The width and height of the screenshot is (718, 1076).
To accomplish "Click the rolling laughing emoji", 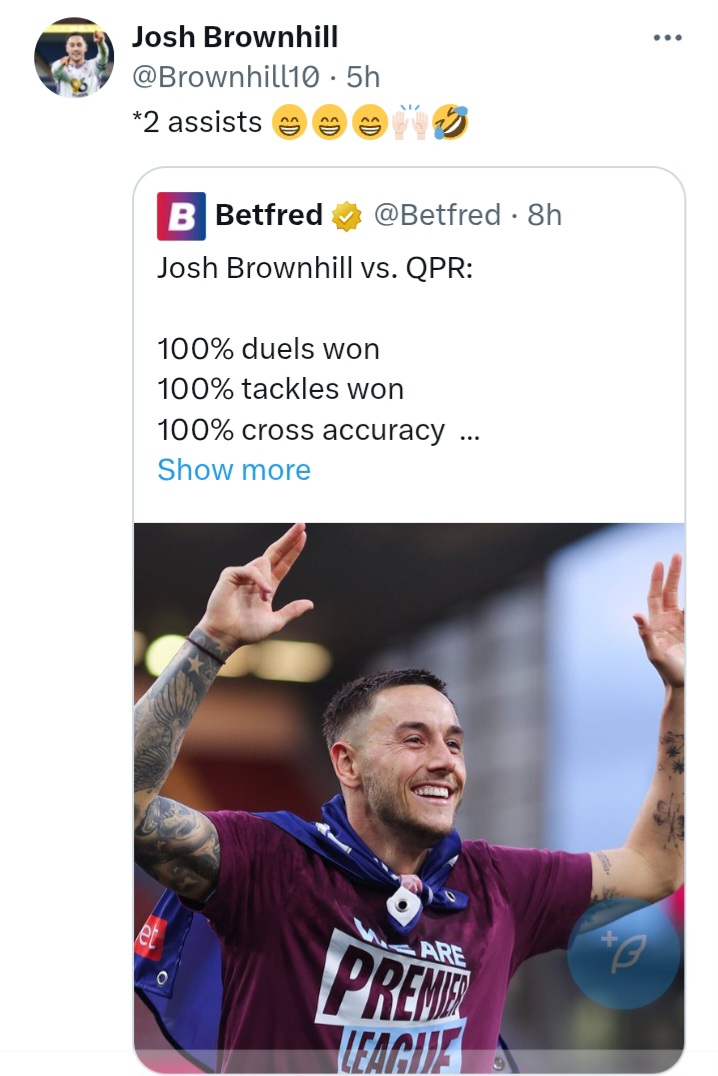I will pyautogui.click(x=450, y=123).
